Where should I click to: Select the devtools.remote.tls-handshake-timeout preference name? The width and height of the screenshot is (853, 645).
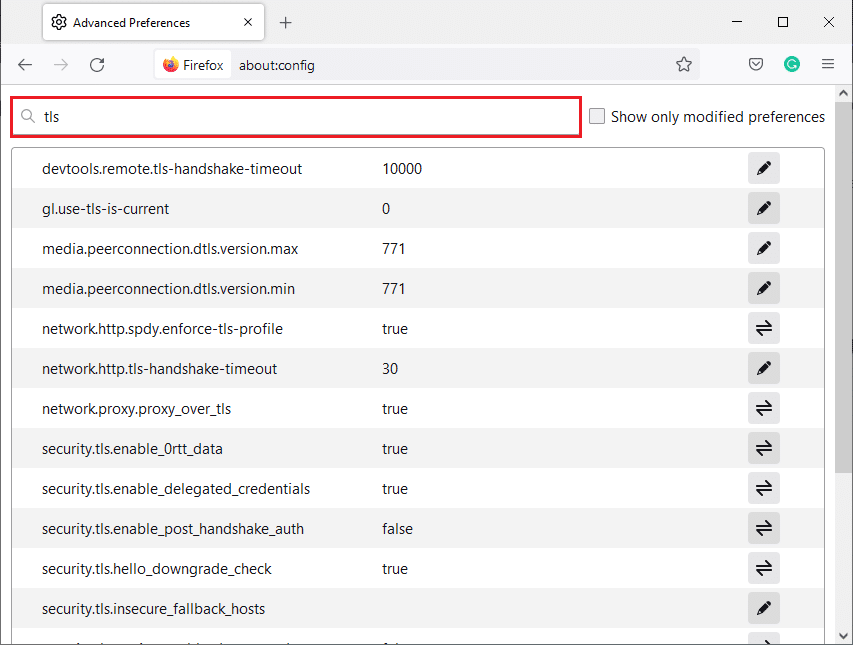coord(172,169)
